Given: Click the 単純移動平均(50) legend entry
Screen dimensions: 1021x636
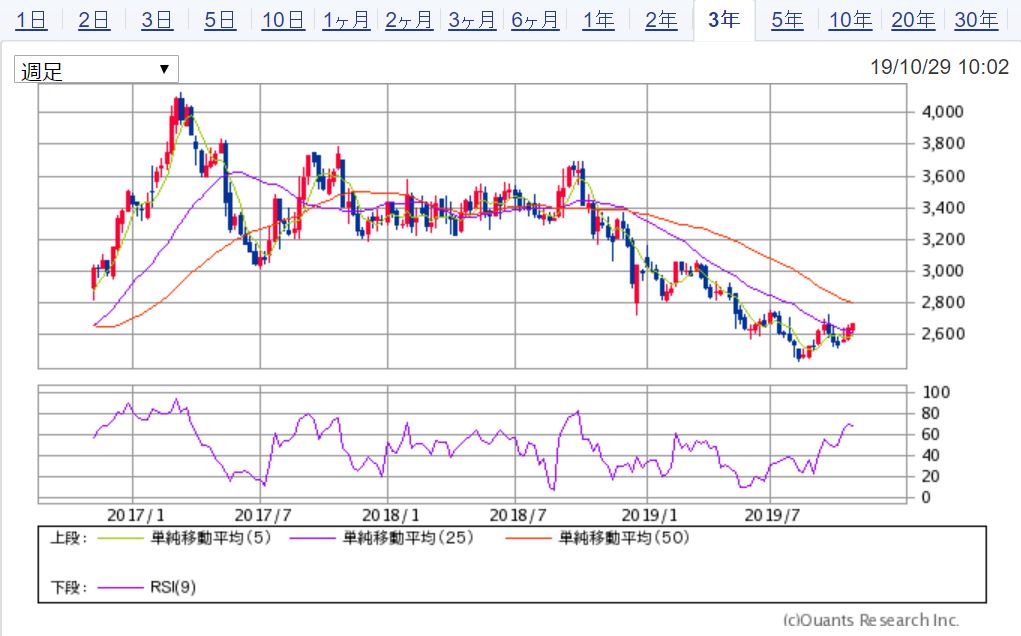Looking at the screenshot, I should [624, 538].
